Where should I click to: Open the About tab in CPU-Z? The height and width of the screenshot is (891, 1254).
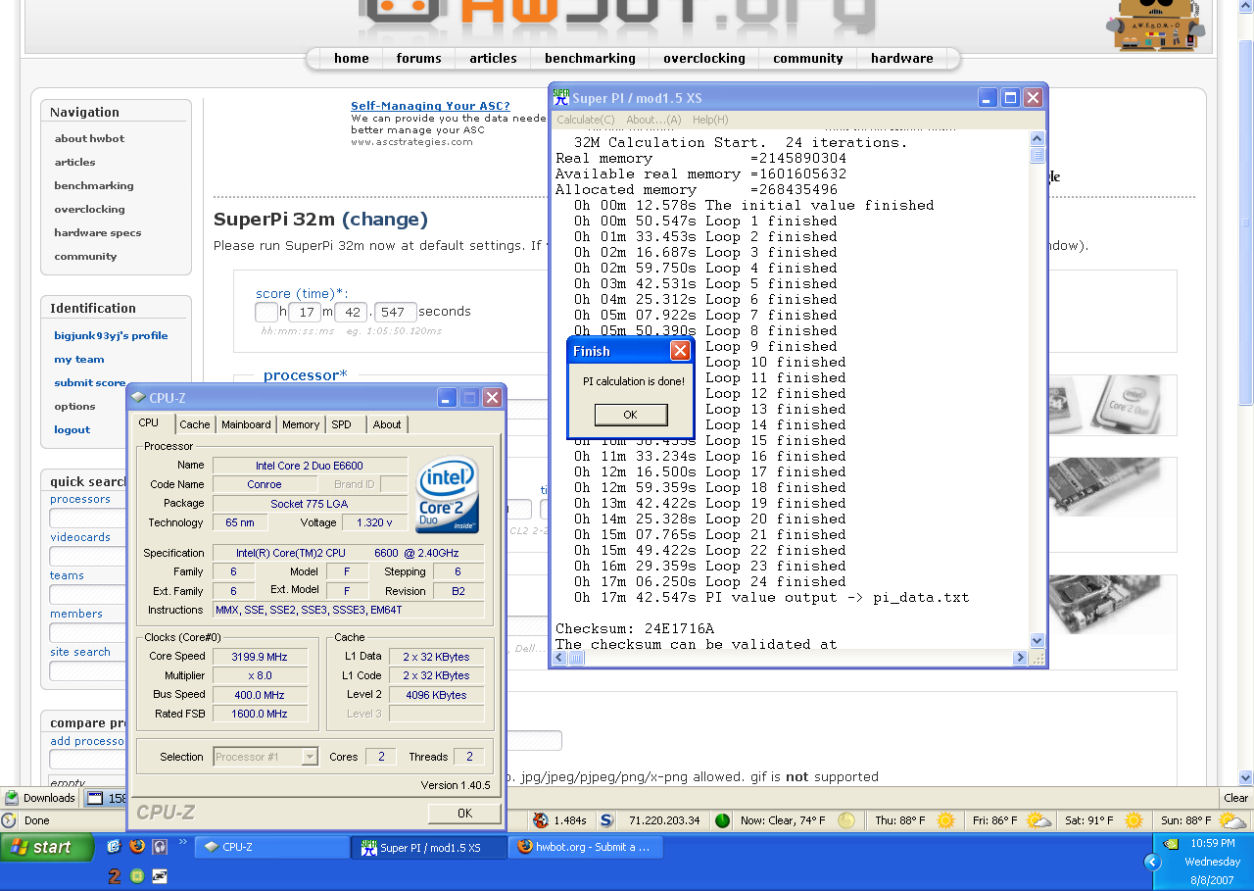click(x=387, y=425)
